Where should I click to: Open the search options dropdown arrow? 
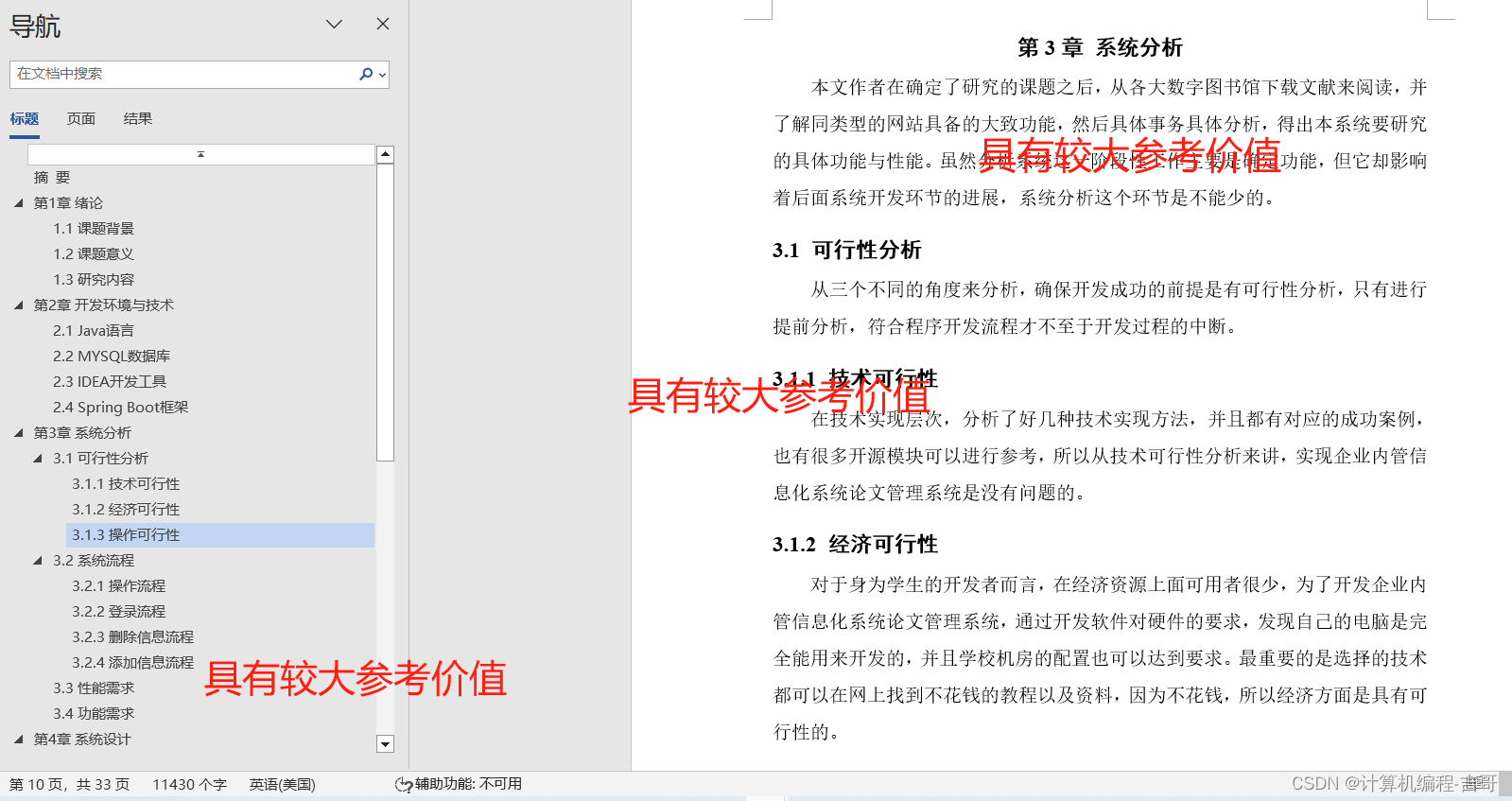382,75
